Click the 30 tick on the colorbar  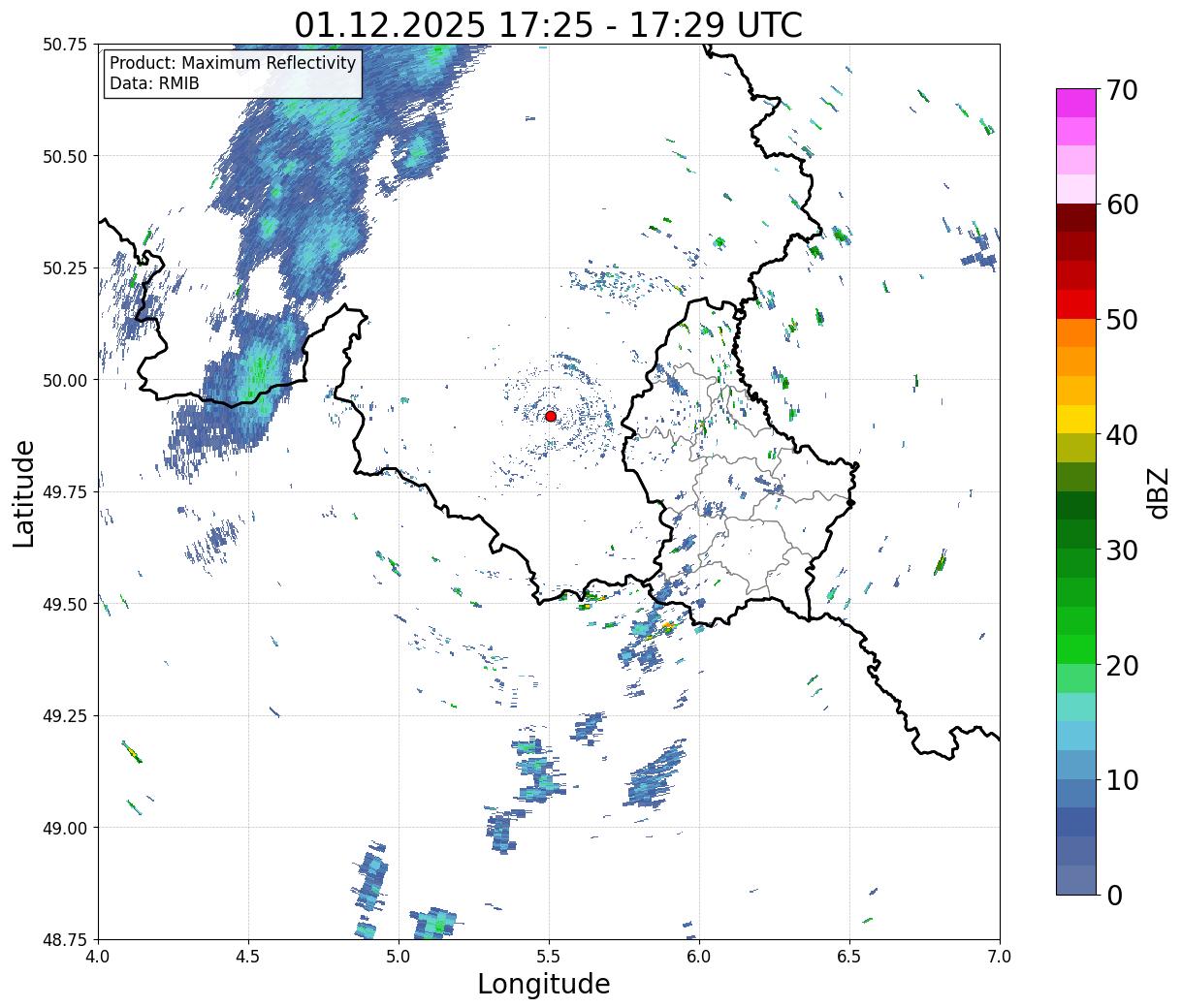[1121, 551]
